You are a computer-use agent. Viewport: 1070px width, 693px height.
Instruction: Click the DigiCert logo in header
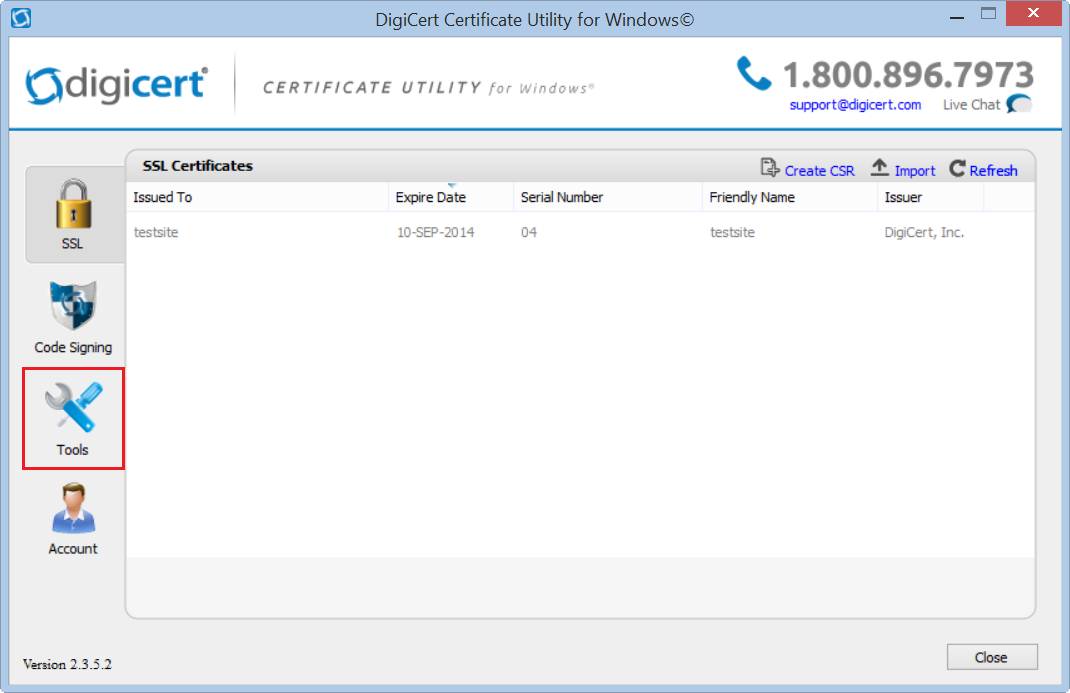116,84
